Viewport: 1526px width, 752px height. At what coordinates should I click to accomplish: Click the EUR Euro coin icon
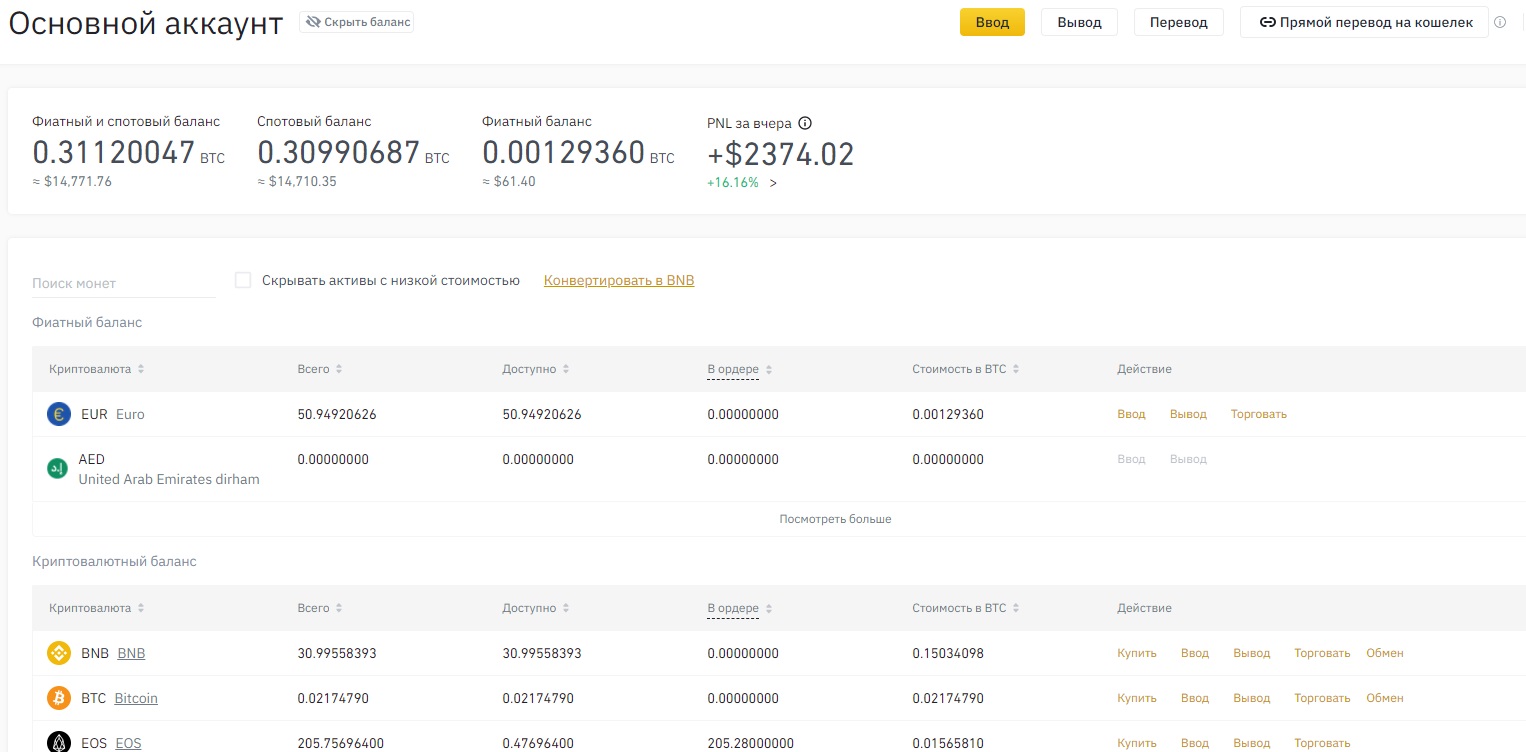click(x=59, y=414)
